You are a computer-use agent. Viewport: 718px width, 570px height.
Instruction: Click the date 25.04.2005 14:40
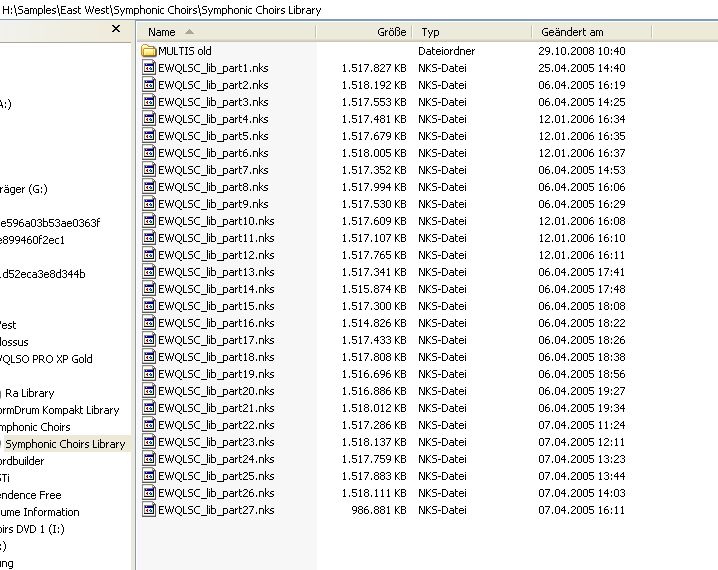tap(582, 68)
